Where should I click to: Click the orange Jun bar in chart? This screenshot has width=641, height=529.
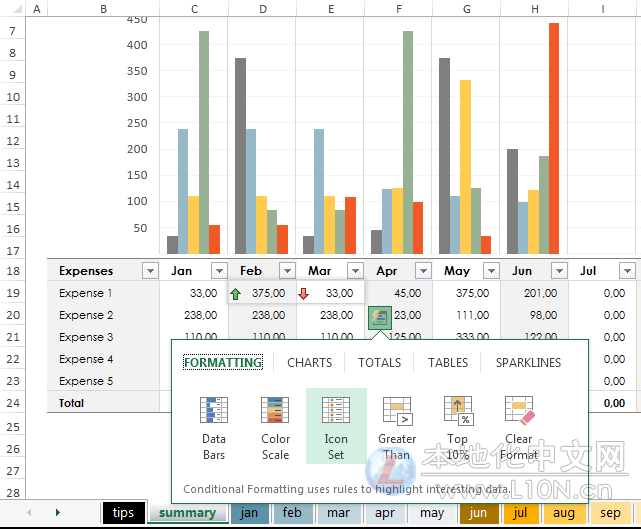click(554, 138)
